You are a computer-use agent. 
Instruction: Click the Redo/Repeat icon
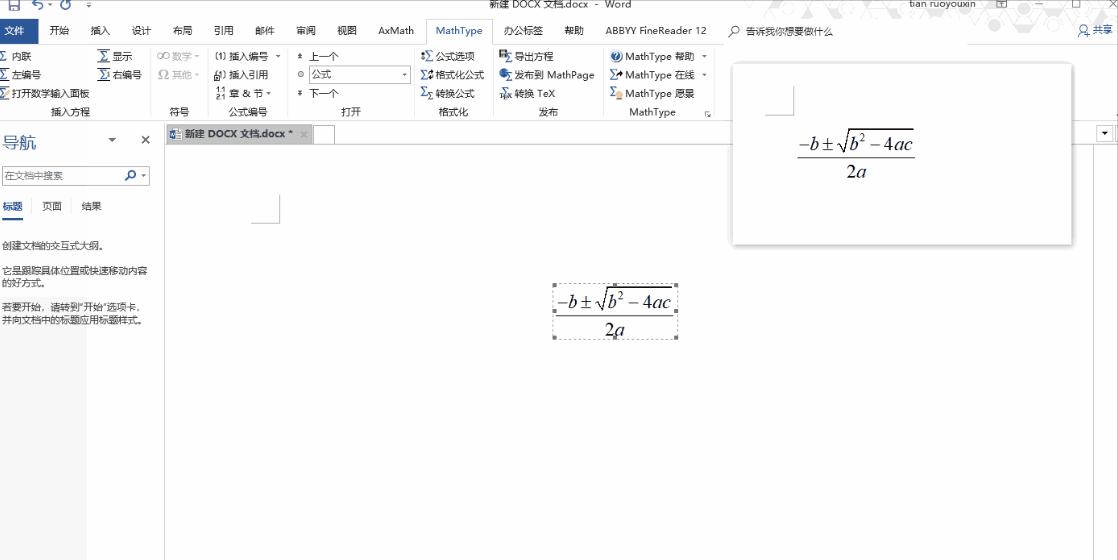(66, 5)
